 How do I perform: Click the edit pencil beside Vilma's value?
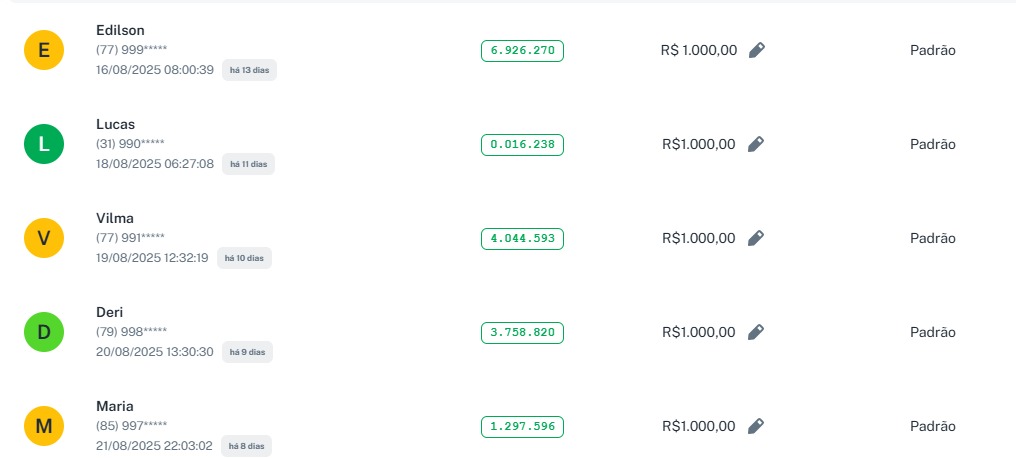pyautogui.click(x=756, y=238)
